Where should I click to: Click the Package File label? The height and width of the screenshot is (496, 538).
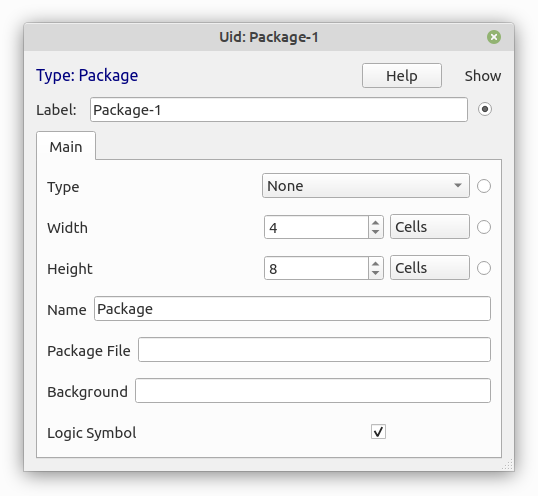click(x=89, y=351)
